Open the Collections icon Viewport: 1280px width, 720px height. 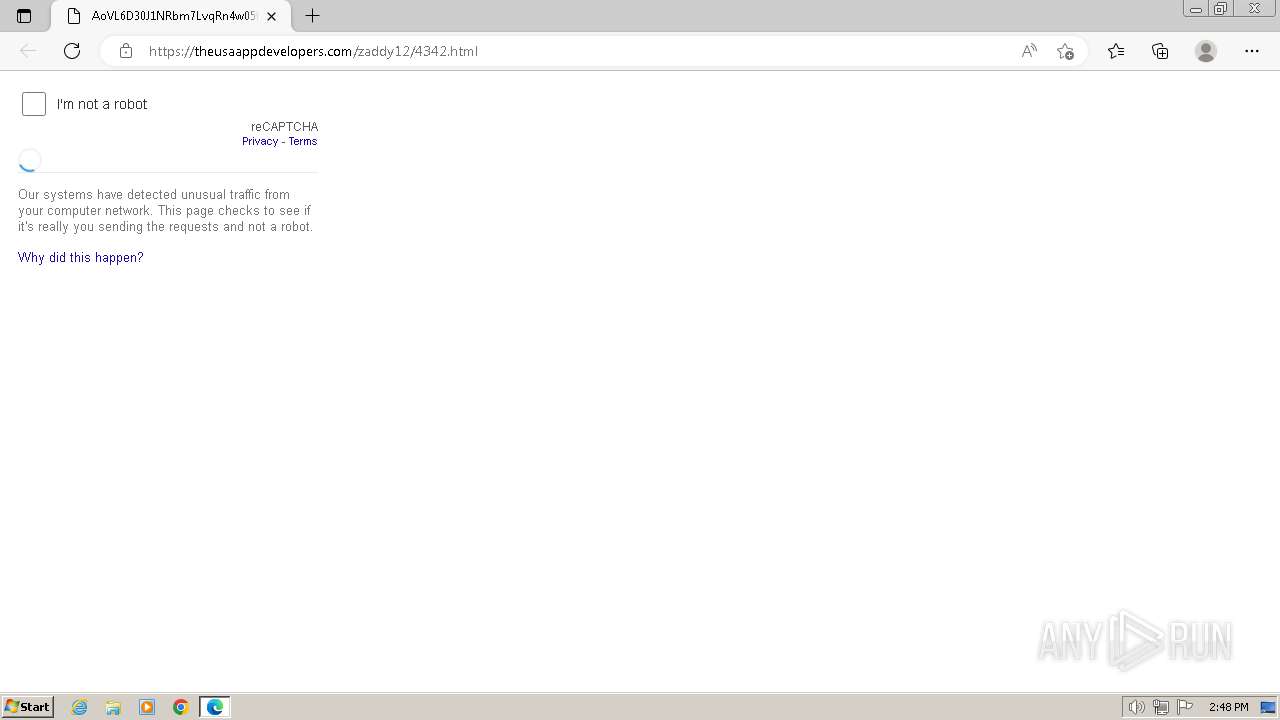(1160, 51)
